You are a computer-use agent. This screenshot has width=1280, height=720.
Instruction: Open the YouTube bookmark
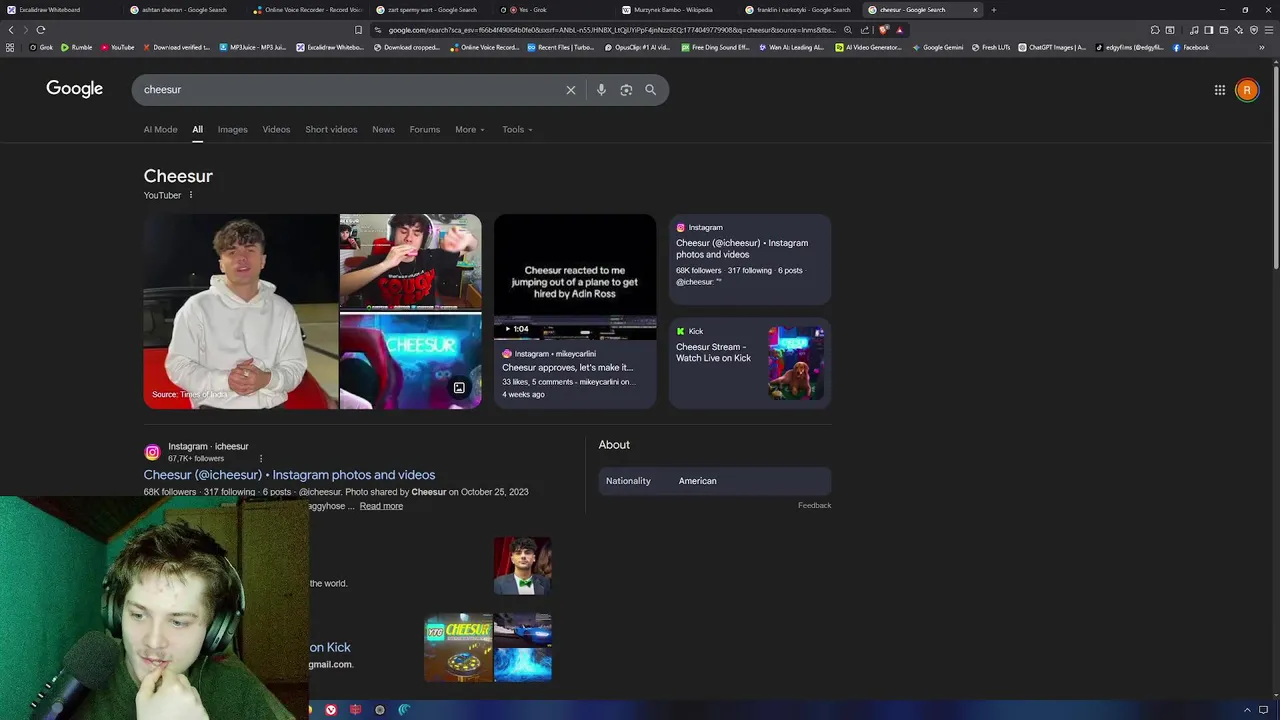click(118, 47)
